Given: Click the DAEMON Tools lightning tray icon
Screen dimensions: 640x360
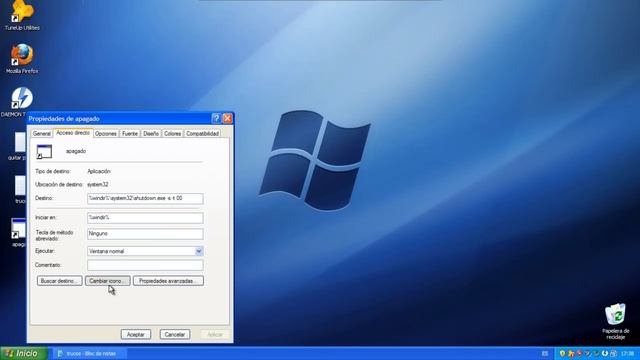Looking at the screenshot, I should point(605,353).
